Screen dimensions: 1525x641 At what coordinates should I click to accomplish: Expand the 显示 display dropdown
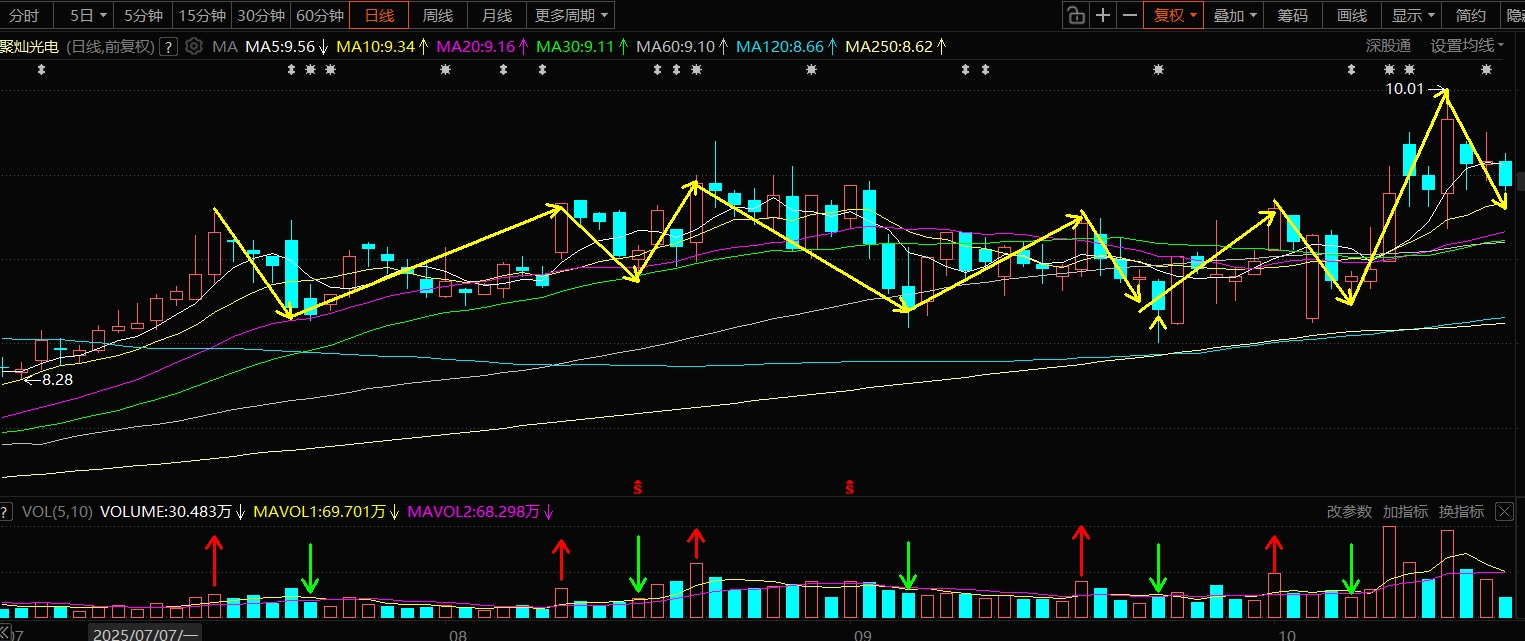1412,15
